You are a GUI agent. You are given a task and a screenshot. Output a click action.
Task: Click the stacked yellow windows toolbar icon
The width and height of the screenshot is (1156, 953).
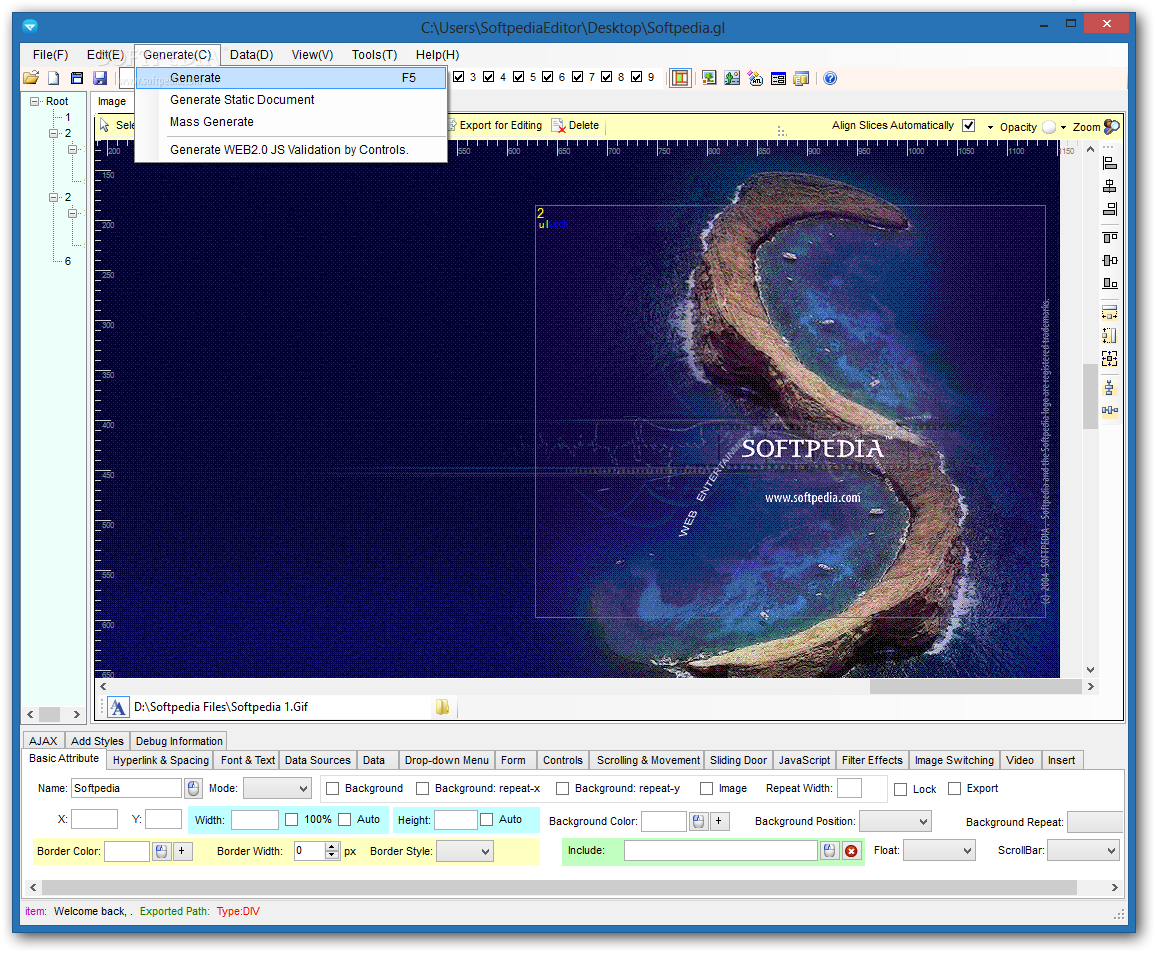point(801,78)
